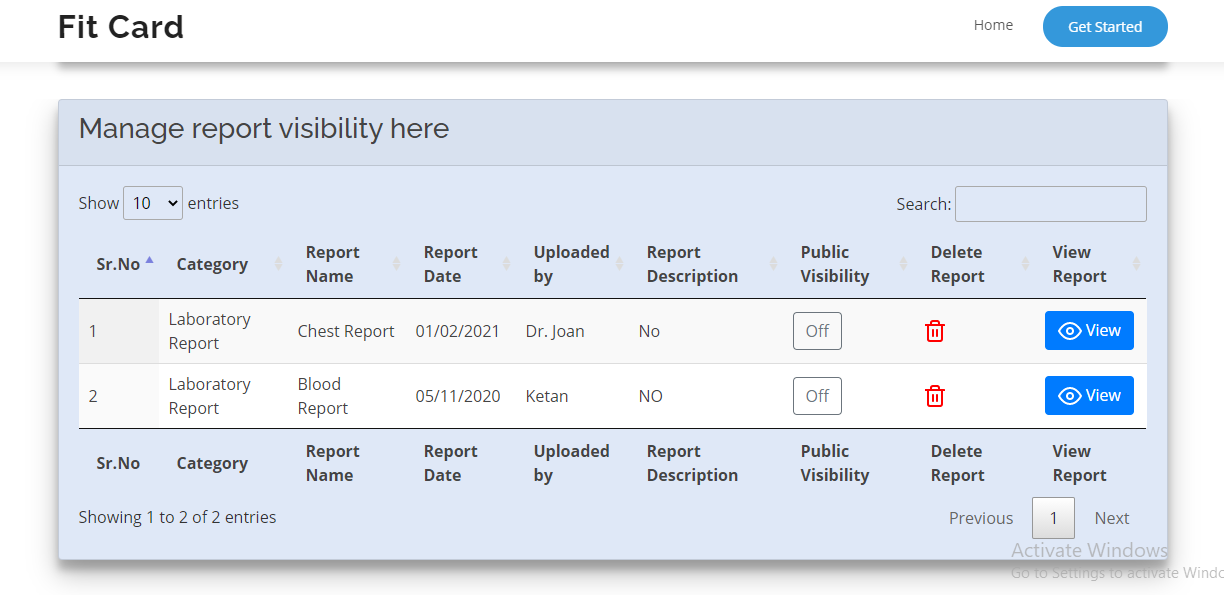
Task: Toggle public visibility for Chest Report
Action: pos(817,331)
